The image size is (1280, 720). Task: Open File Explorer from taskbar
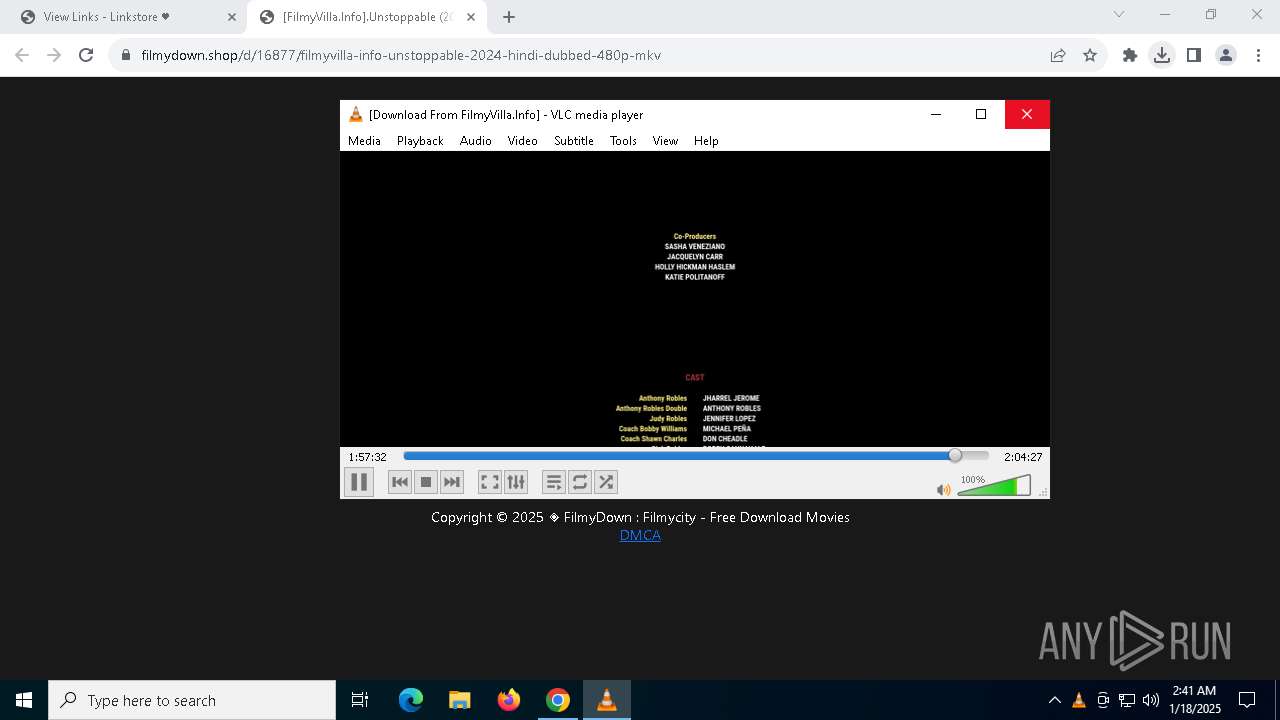459,700
